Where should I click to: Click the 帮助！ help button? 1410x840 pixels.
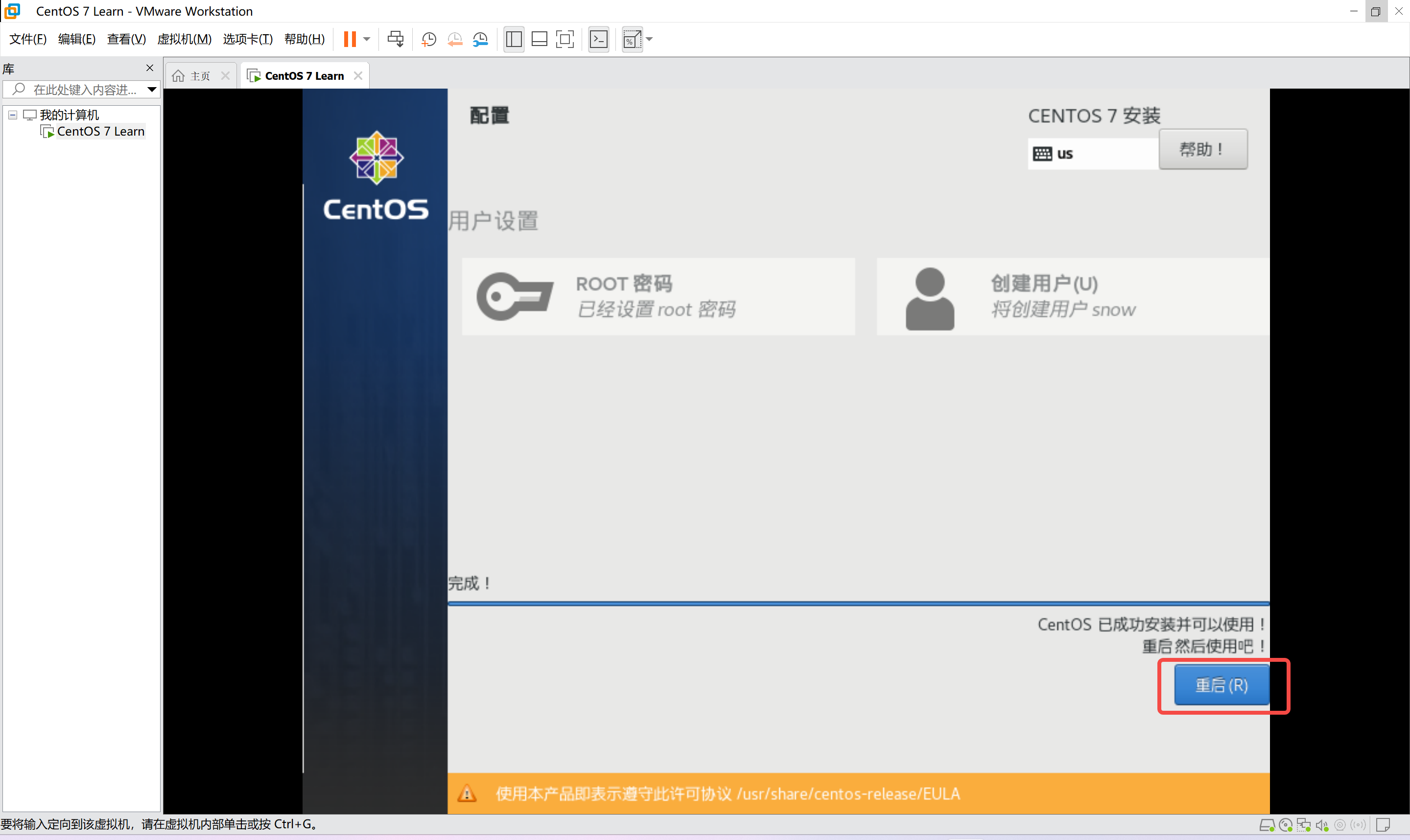pos(1203,149)
